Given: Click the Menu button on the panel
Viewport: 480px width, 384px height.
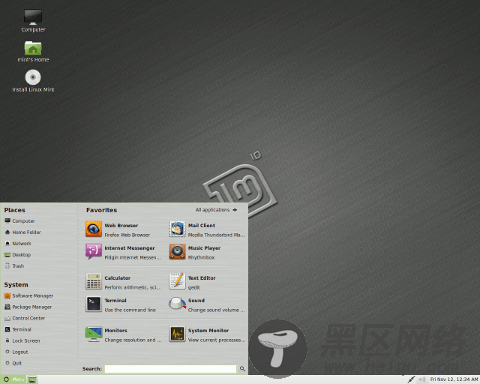Looking at the screenshot, I should pos(13,379).
